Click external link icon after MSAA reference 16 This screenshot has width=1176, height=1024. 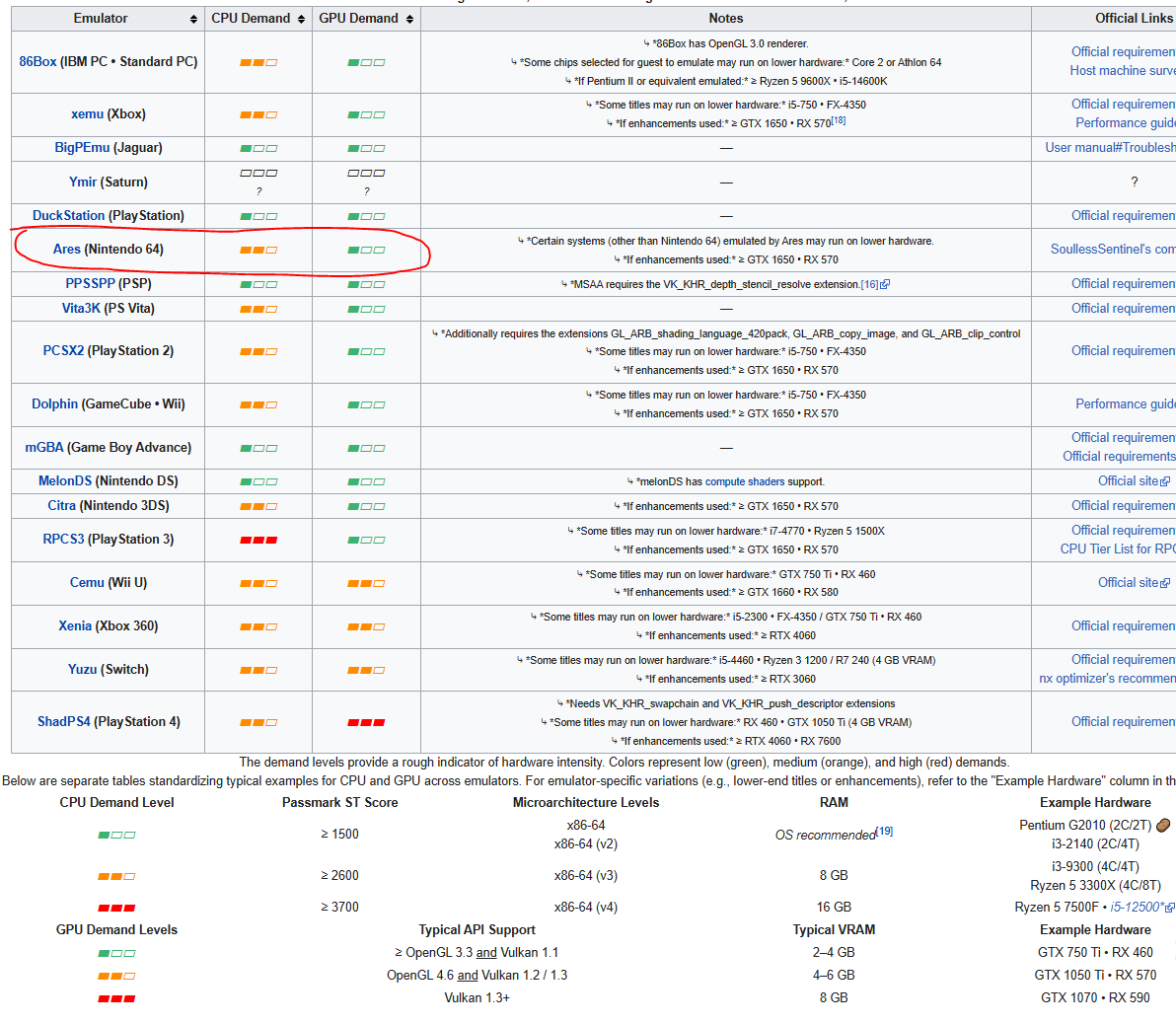pyautogui.click(x=885, y=285)
